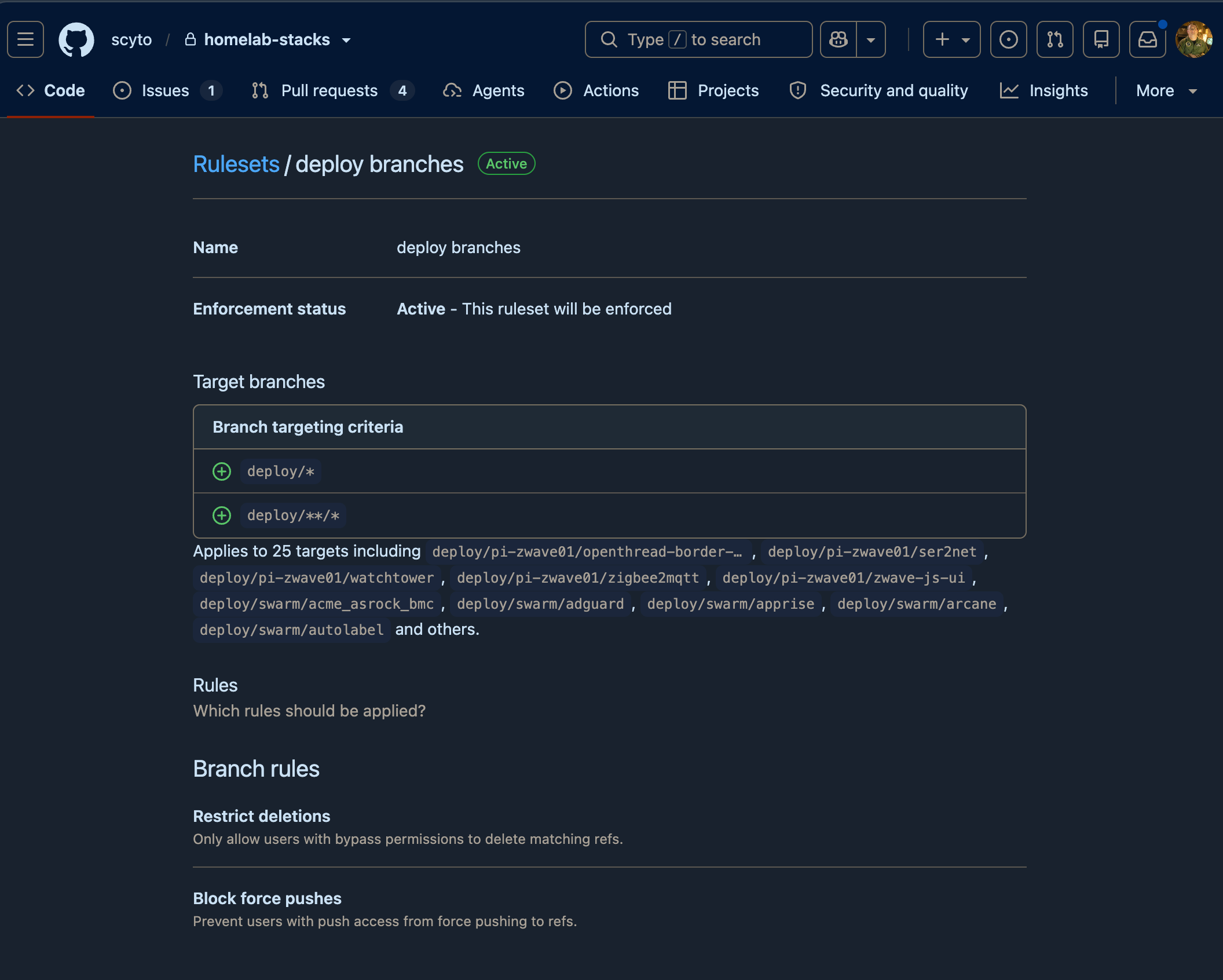Open the hamburger navigation menu
This screenshot has height=980, width=1223.
25,39
